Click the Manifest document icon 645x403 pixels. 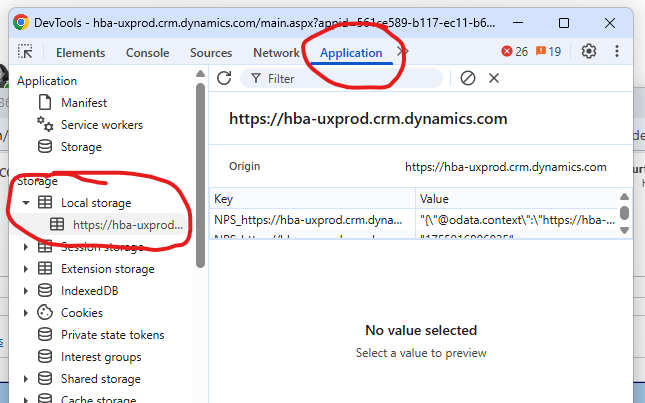[45, 102]
